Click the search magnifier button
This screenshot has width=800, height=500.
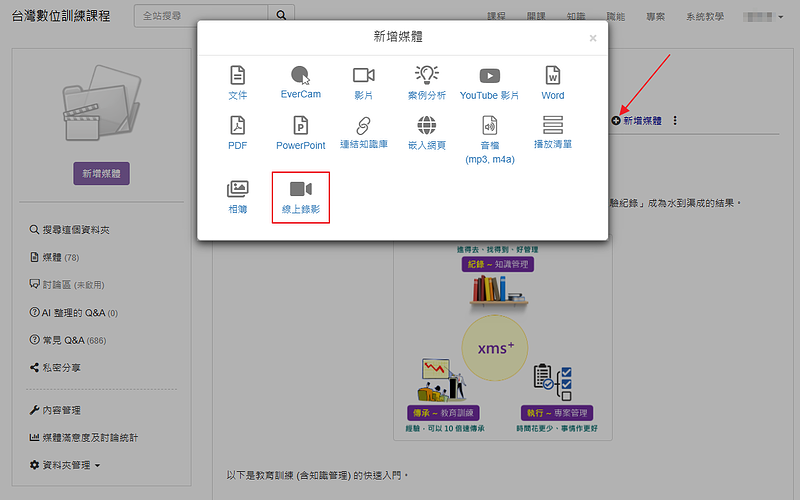(282, 16)
